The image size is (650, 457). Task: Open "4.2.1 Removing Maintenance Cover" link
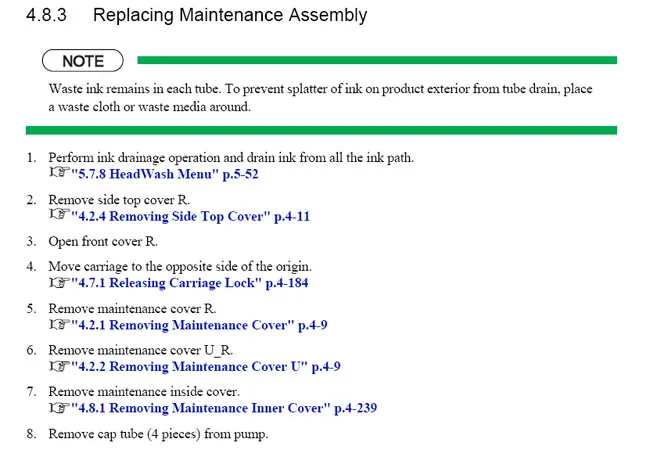click(199, 325)
